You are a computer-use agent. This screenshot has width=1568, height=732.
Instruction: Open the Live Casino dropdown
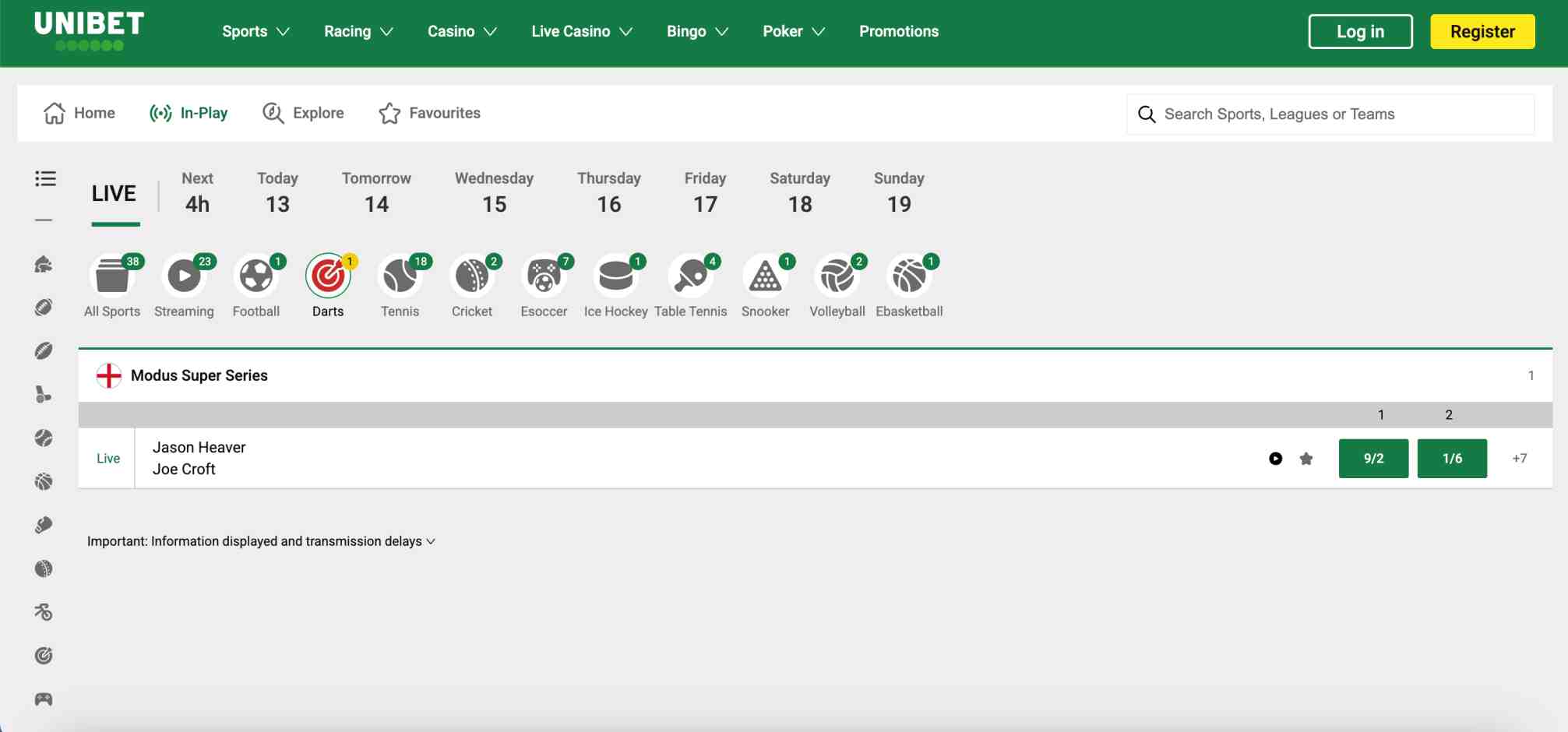click(581, 31)
